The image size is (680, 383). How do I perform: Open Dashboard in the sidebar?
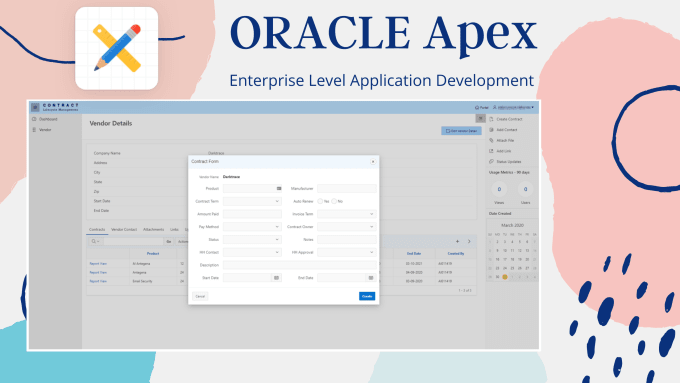(x=48, y=119)
